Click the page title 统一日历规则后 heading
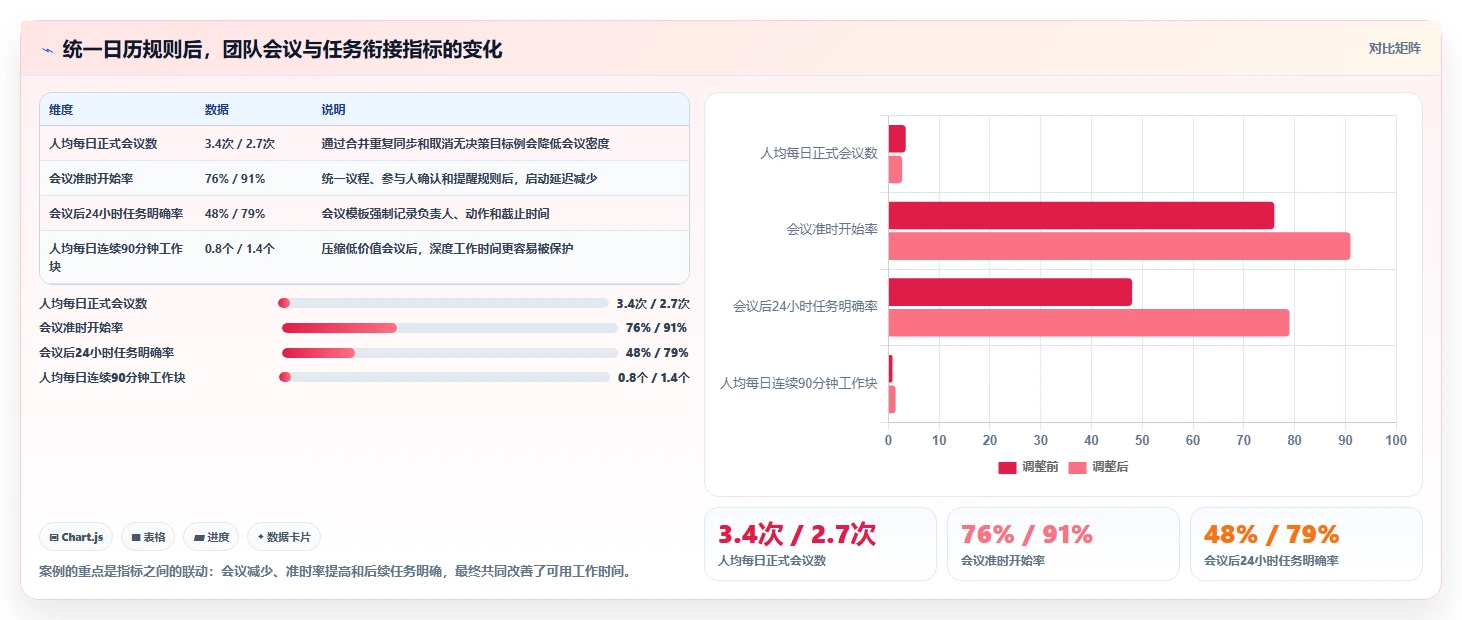 [282, 49]
